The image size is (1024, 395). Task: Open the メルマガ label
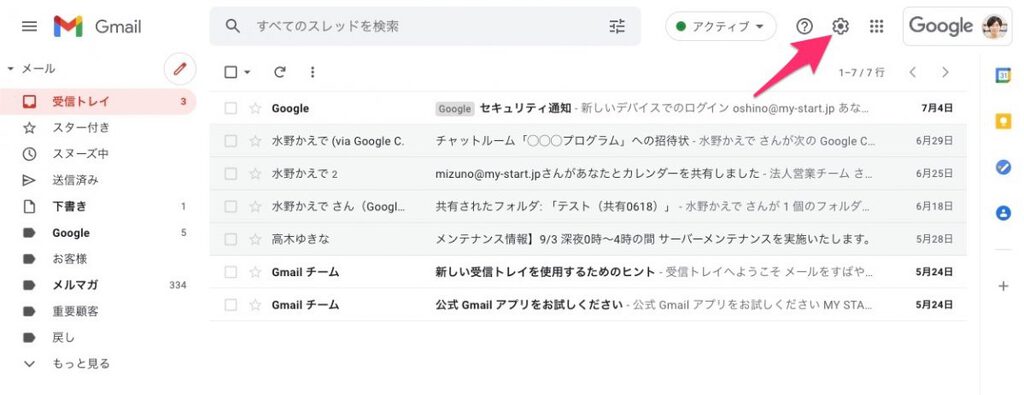tap(98, 285)
